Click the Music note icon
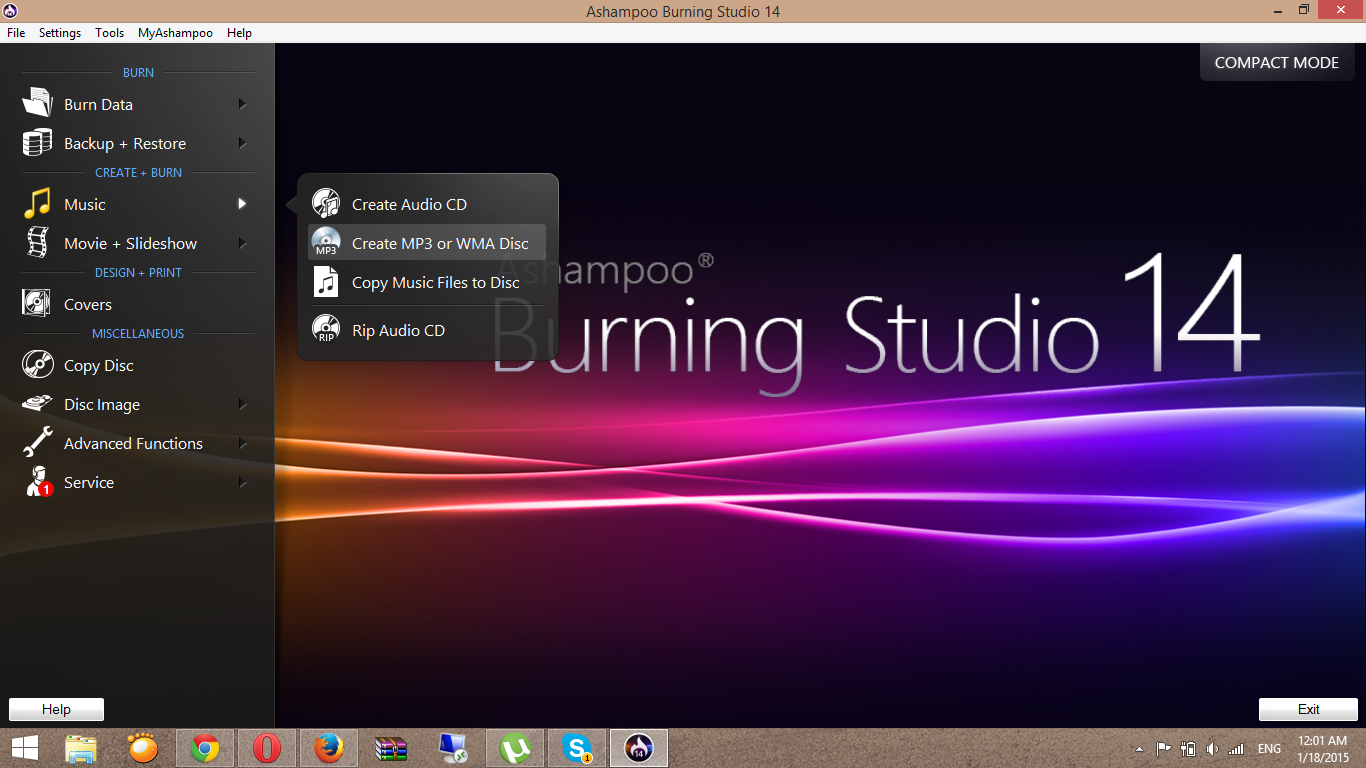Image resolution: width=1366 pixels, height=768 pixels. point(37,204)
